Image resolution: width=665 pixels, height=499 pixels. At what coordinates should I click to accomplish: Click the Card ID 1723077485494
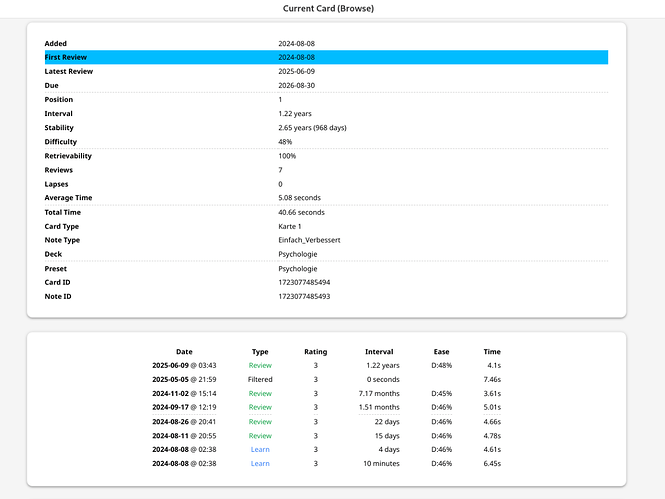304,282
